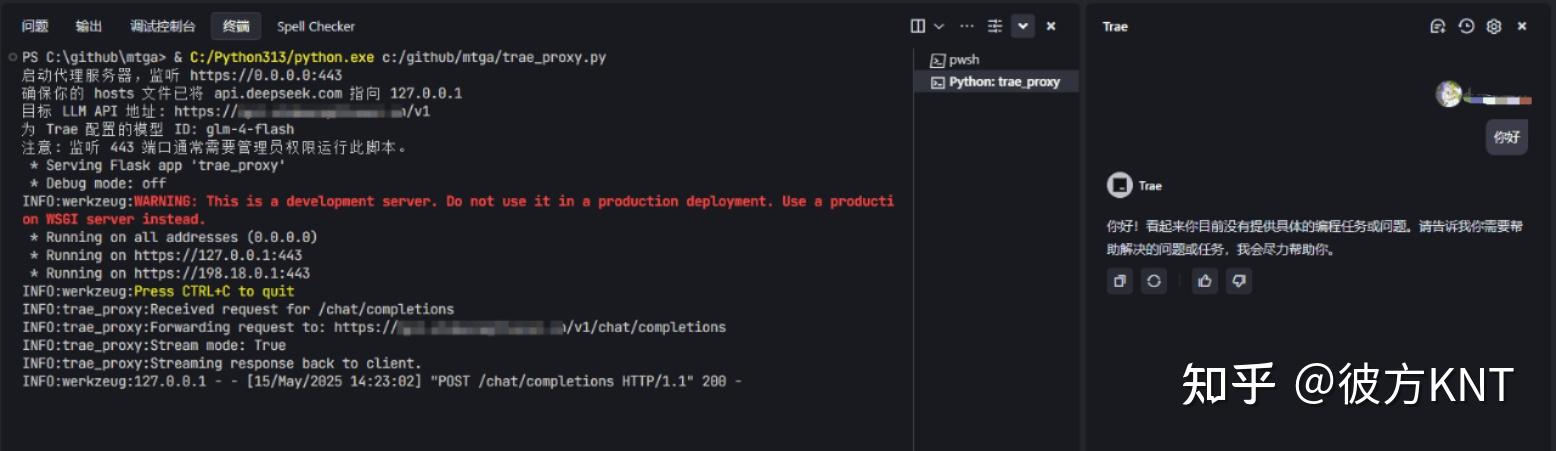Switch to the 输出 tab

tap(89, 26)
